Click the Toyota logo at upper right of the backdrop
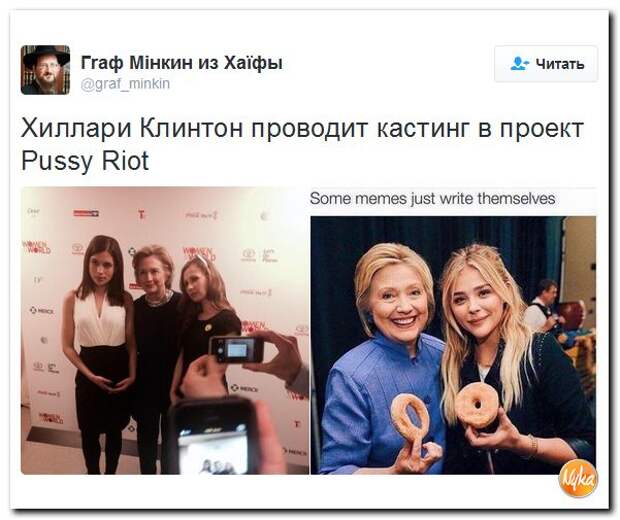The width and height of the screenshot is (620, 520). (248, 255)
